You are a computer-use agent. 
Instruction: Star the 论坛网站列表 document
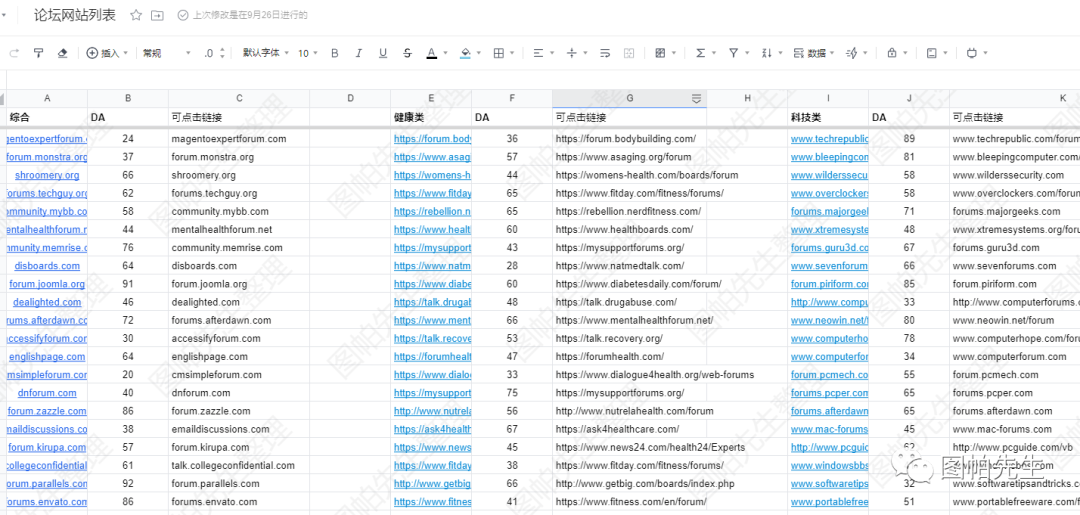point(136,15)
